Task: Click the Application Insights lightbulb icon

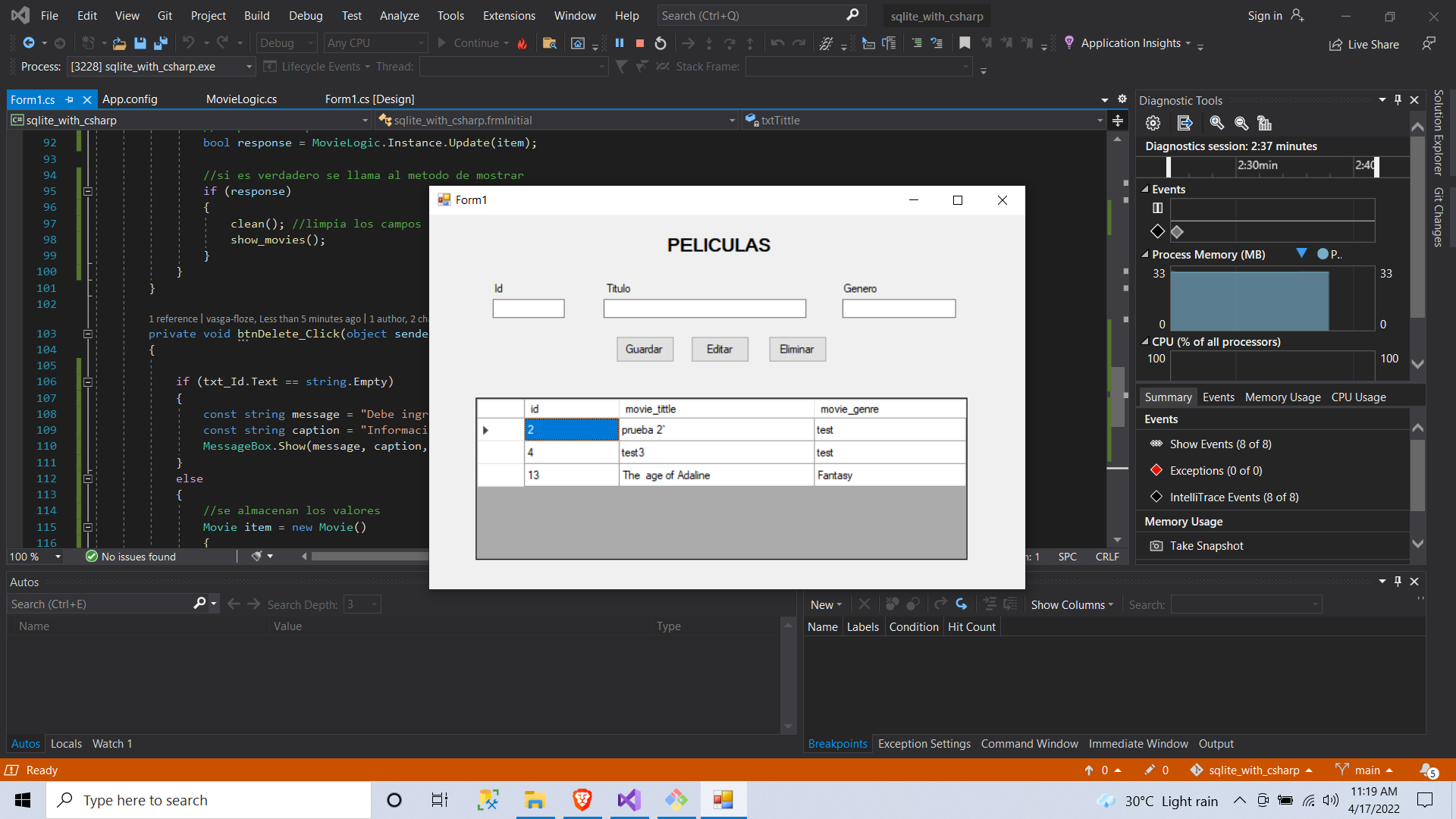Action: (x=1069, y=42)
